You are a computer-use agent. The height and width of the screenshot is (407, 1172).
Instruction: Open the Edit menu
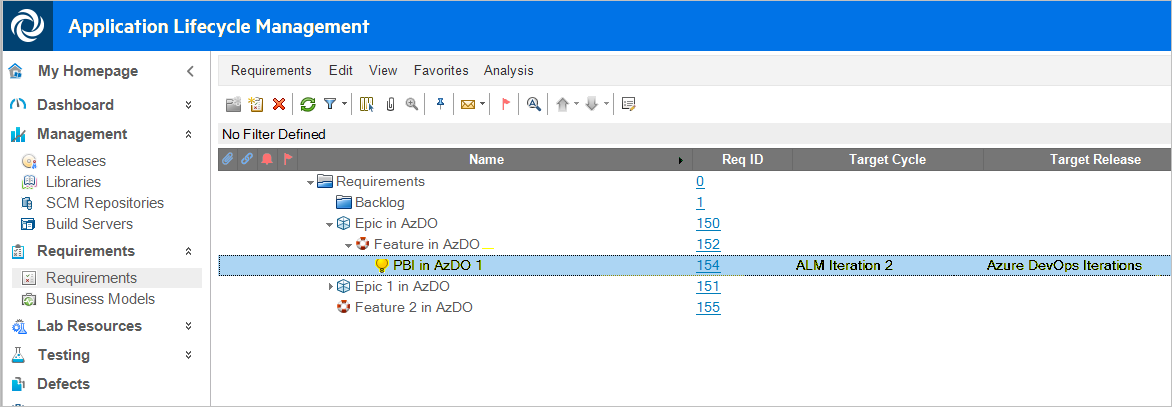click(340, 70)
